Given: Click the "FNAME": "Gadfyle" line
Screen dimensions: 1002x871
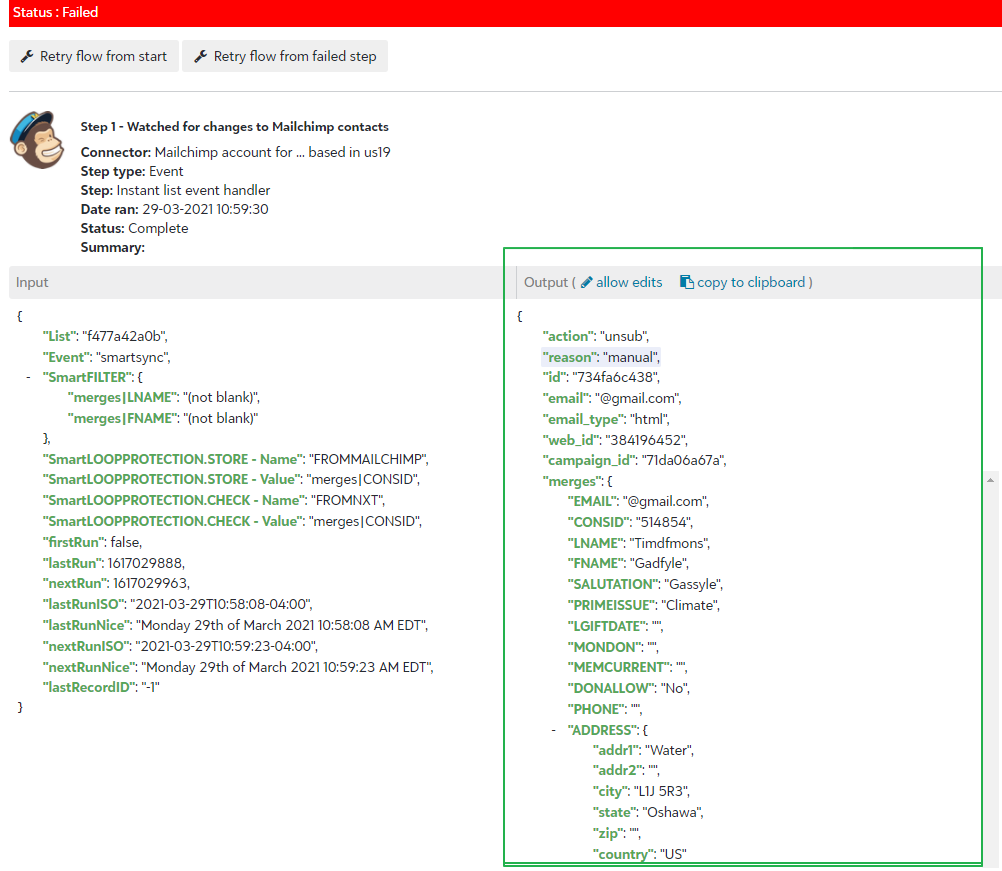Looking at the screenshot, I should (628, 563).
